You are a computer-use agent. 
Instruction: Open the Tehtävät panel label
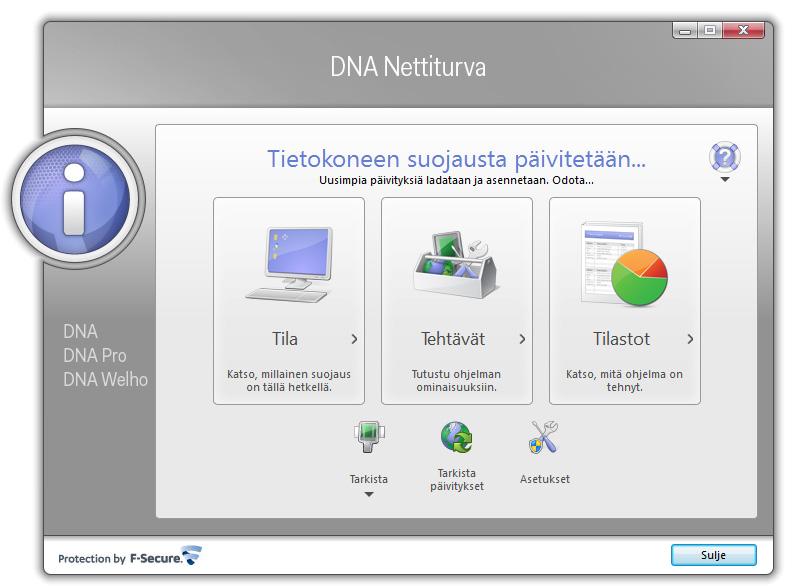point(453,339)
